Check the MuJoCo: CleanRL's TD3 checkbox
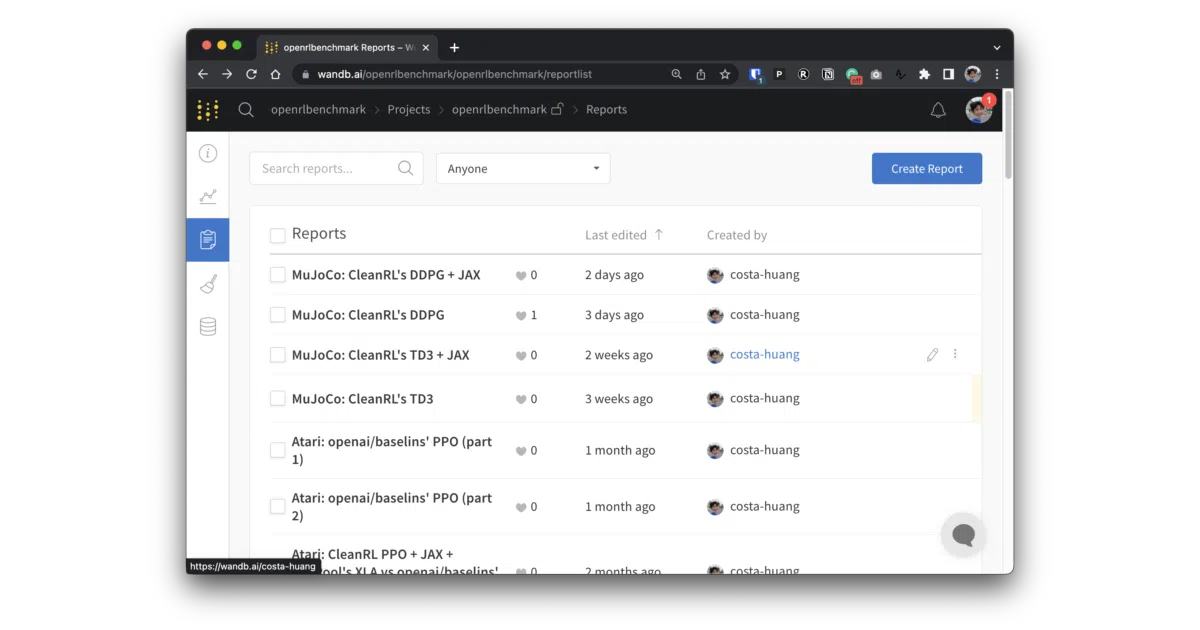Viewport: 1200px width, 630px height. 278,399
